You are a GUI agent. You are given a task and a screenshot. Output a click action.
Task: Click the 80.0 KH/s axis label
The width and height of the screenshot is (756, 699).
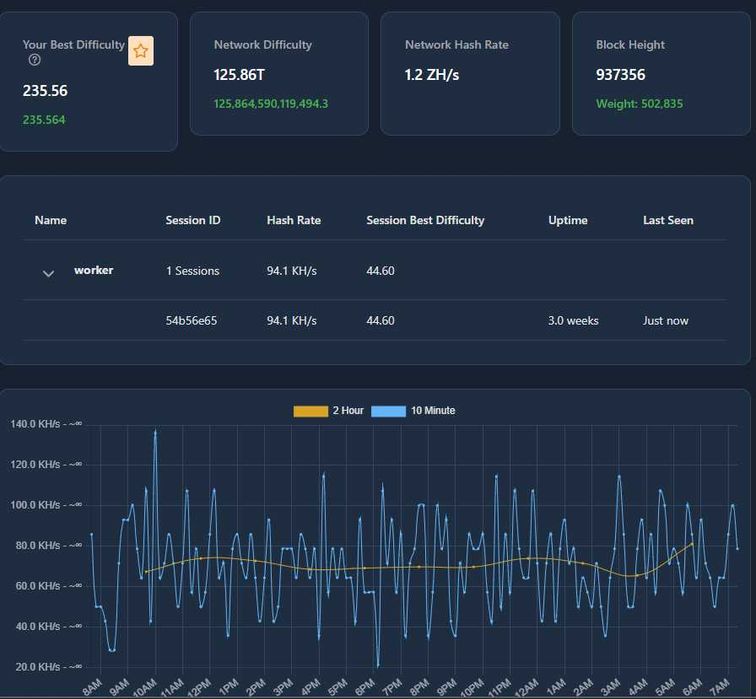click(x=48, y=546)
